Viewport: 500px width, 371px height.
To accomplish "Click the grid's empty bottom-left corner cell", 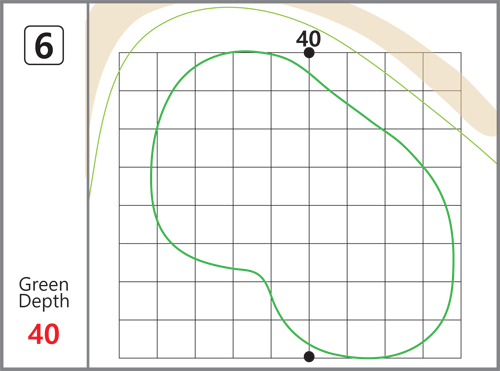I will (x=138, y=339).
